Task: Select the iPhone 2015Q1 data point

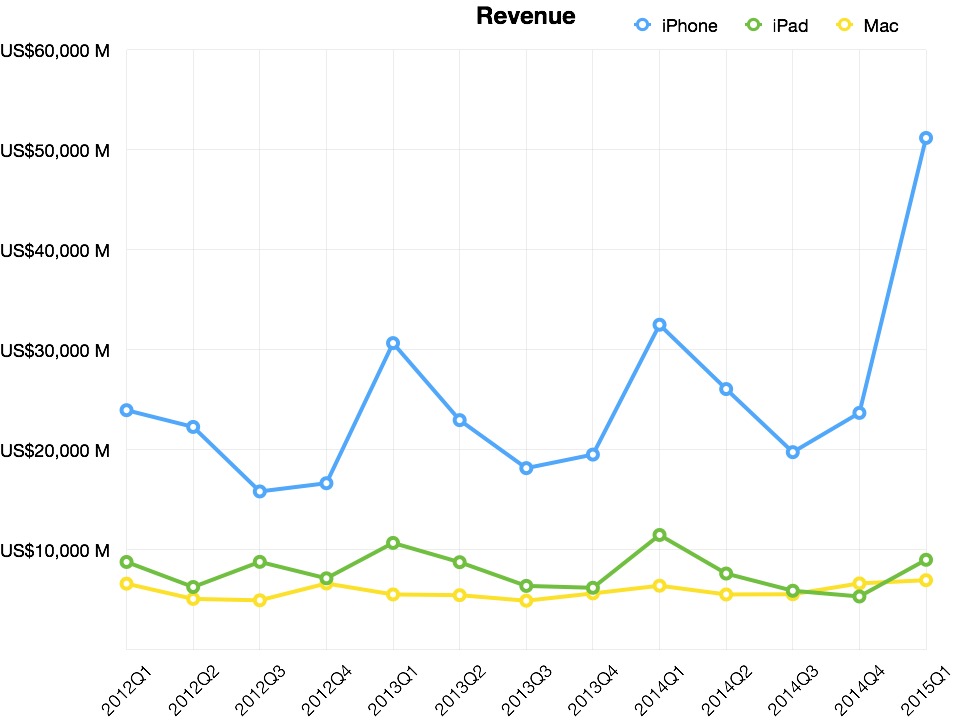Action: (x=926, y=138)
